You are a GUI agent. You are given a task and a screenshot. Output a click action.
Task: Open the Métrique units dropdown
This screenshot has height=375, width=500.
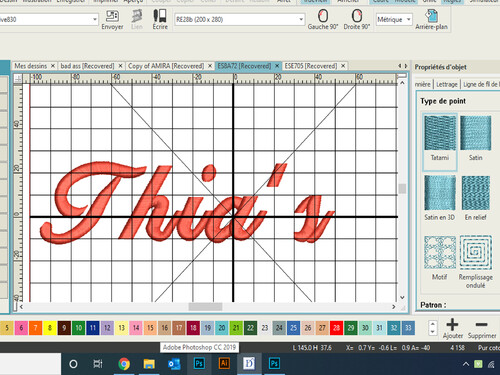[x=408, y=19]
